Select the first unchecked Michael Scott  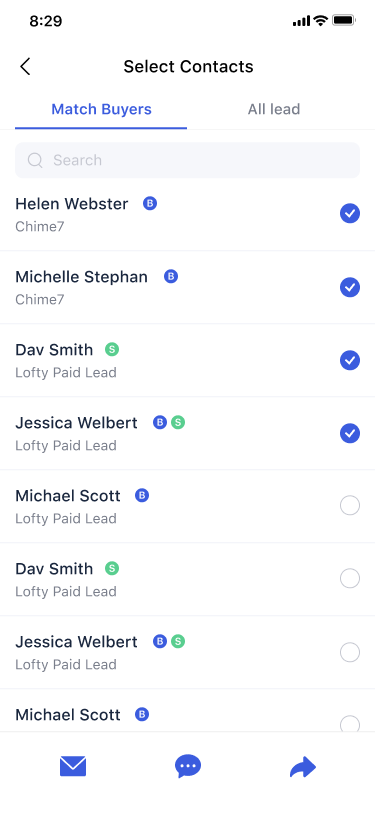point(350,506)
